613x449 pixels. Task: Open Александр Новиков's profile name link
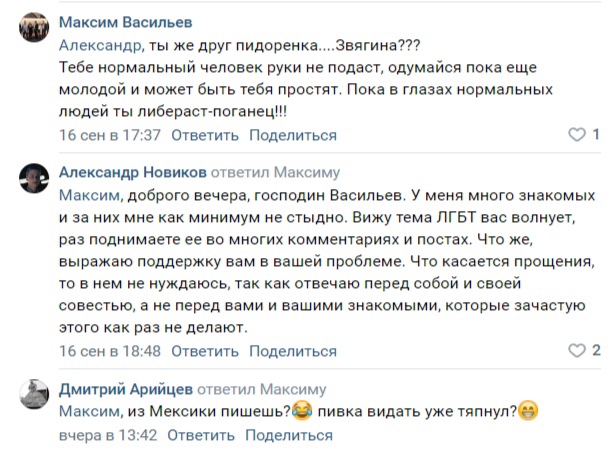(135, 172)
